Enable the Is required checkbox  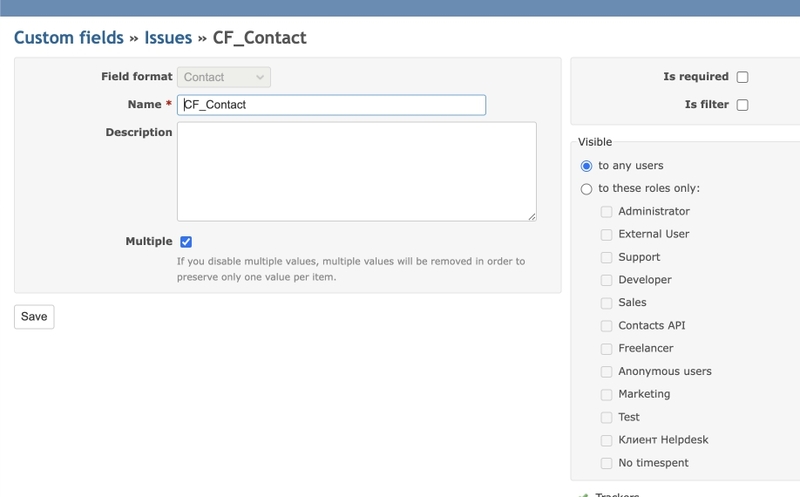click(x=742, y=77)
